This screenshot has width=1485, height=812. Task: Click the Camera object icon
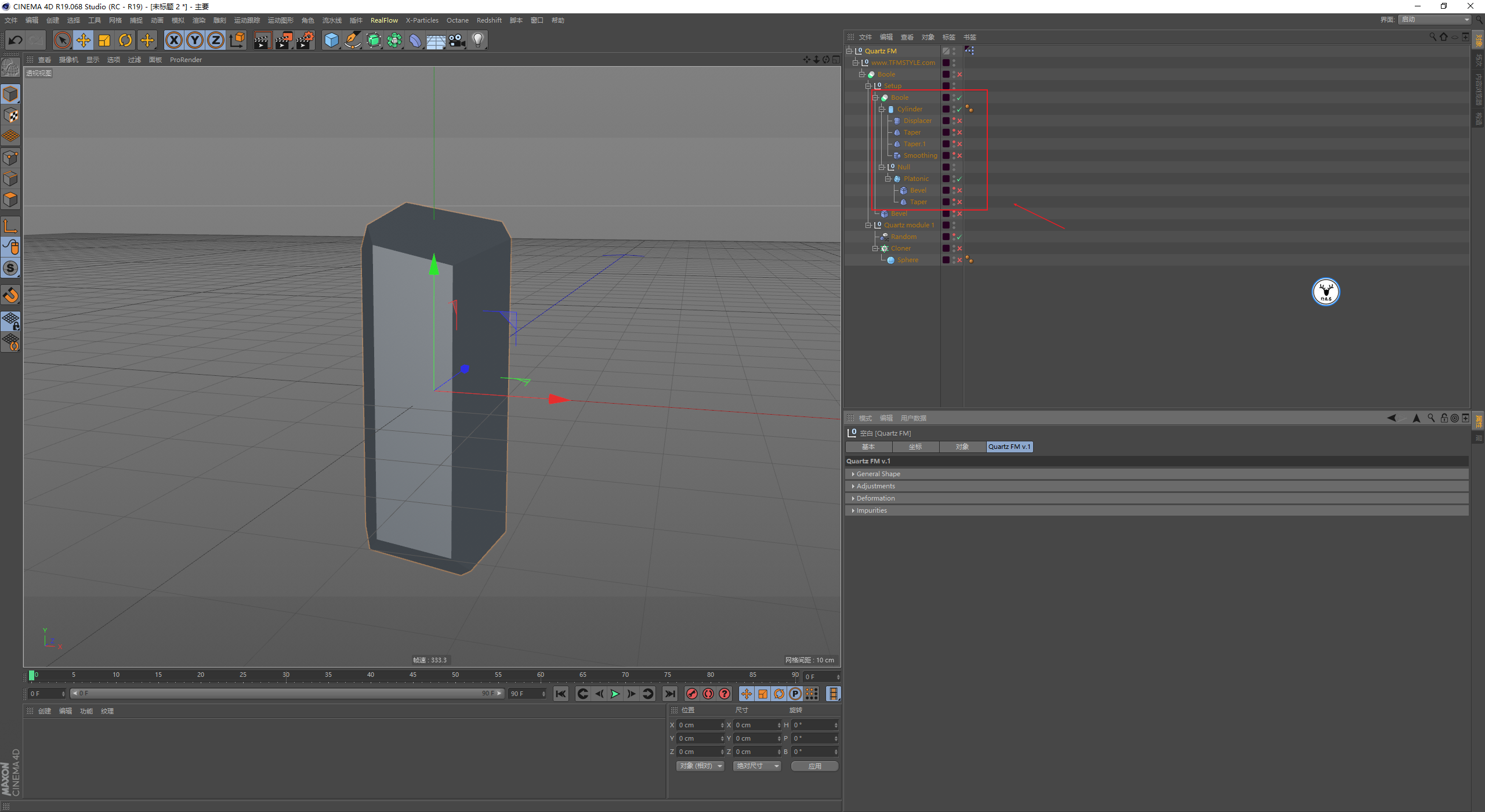pos(457,40)
